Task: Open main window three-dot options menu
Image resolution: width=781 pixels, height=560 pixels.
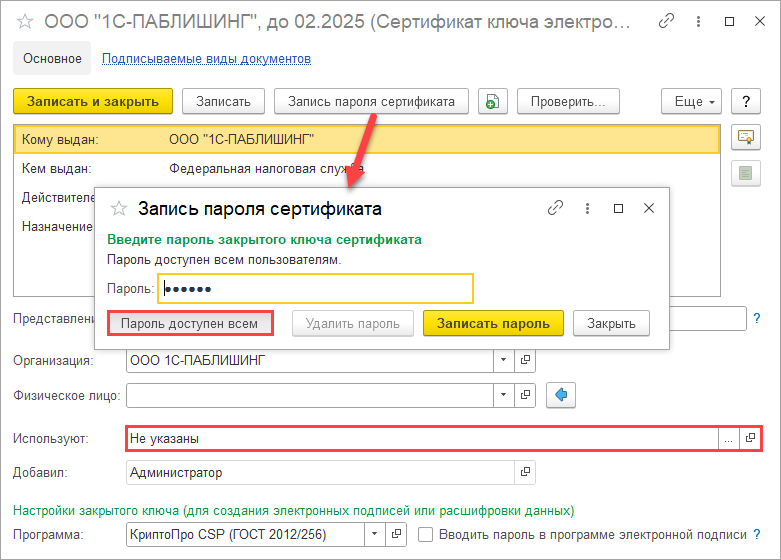Action: [x=698, y=21]
